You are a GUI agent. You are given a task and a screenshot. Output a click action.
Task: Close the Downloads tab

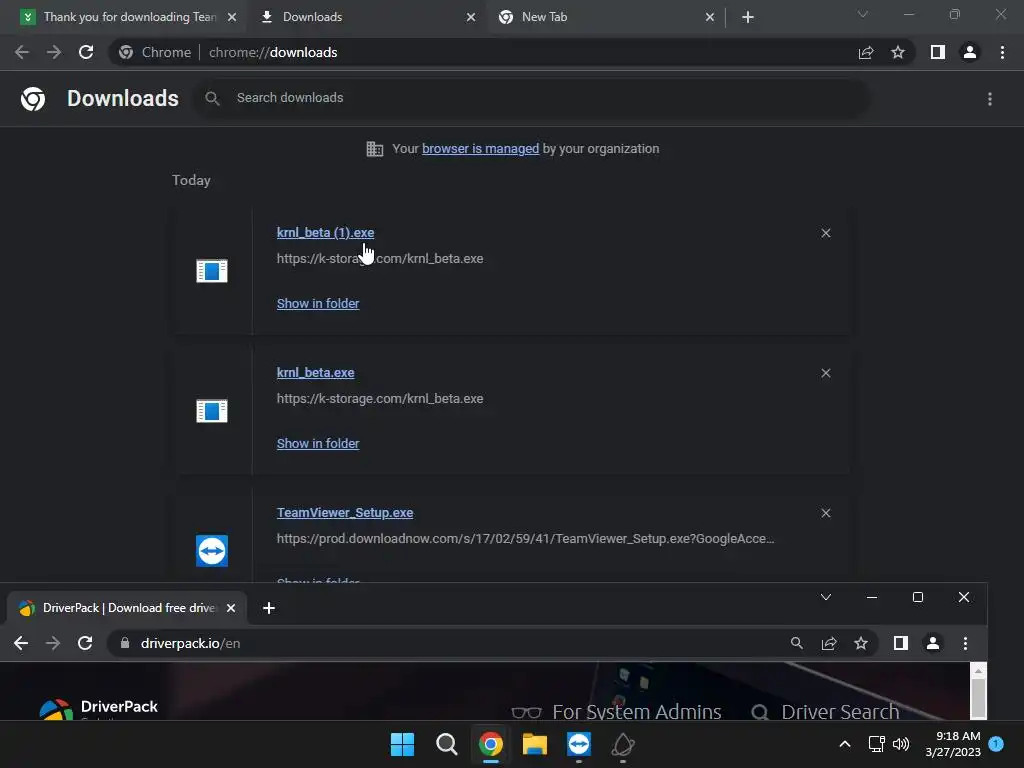click(471, 17)
